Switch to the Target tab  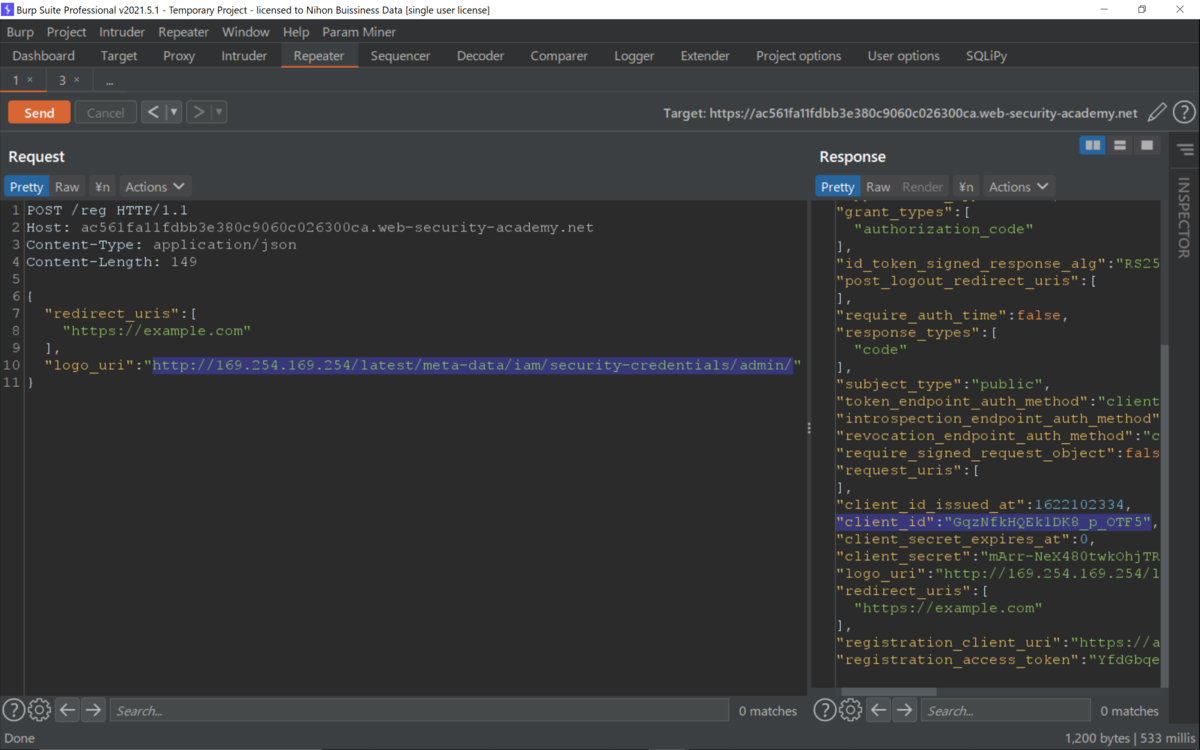[119, 56]
